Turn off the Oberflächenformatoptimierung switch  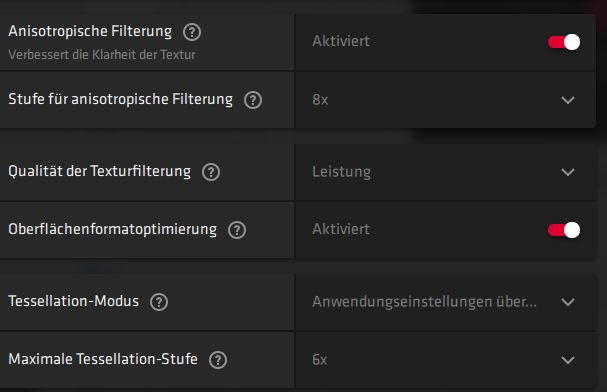coord(564,230)
